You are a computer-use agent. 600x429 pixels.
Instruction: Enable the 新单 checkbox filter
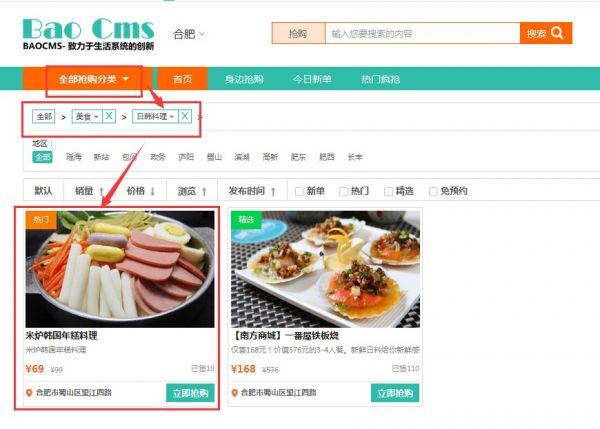299,191
